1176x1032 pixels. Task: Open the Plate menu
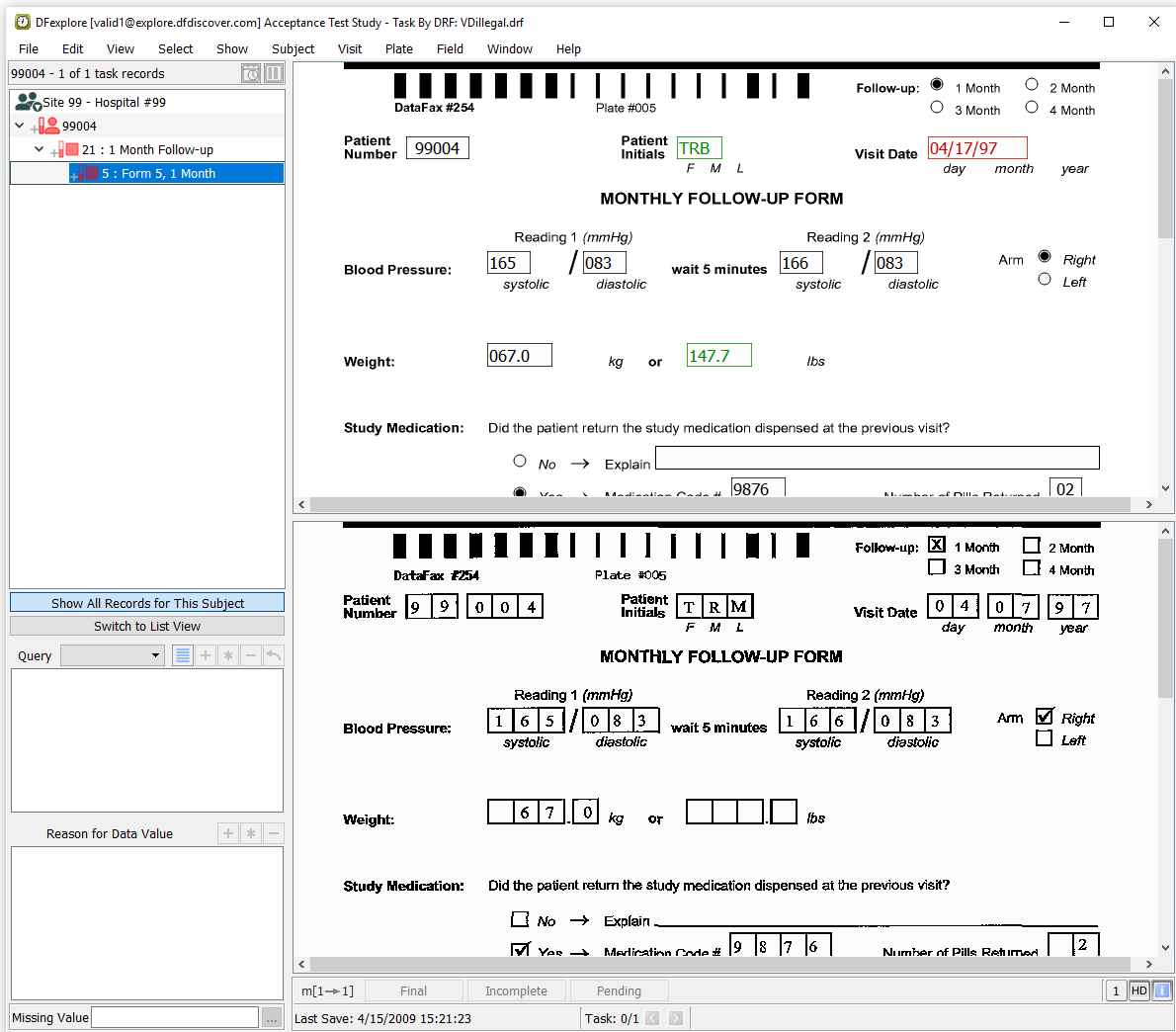(x=399, y=48)
